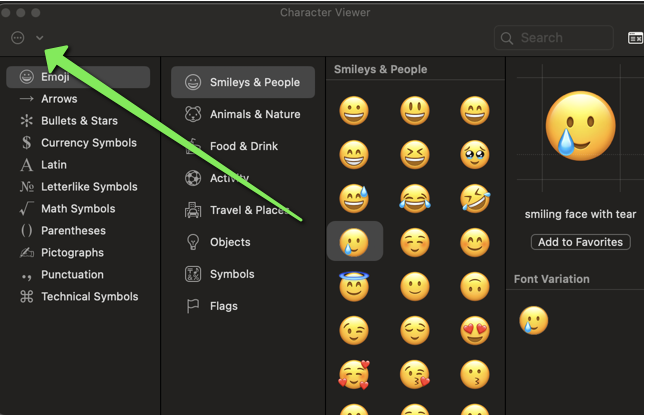
Task: Click the large smiling face with tear preview
Action: (x=580, y=126)
